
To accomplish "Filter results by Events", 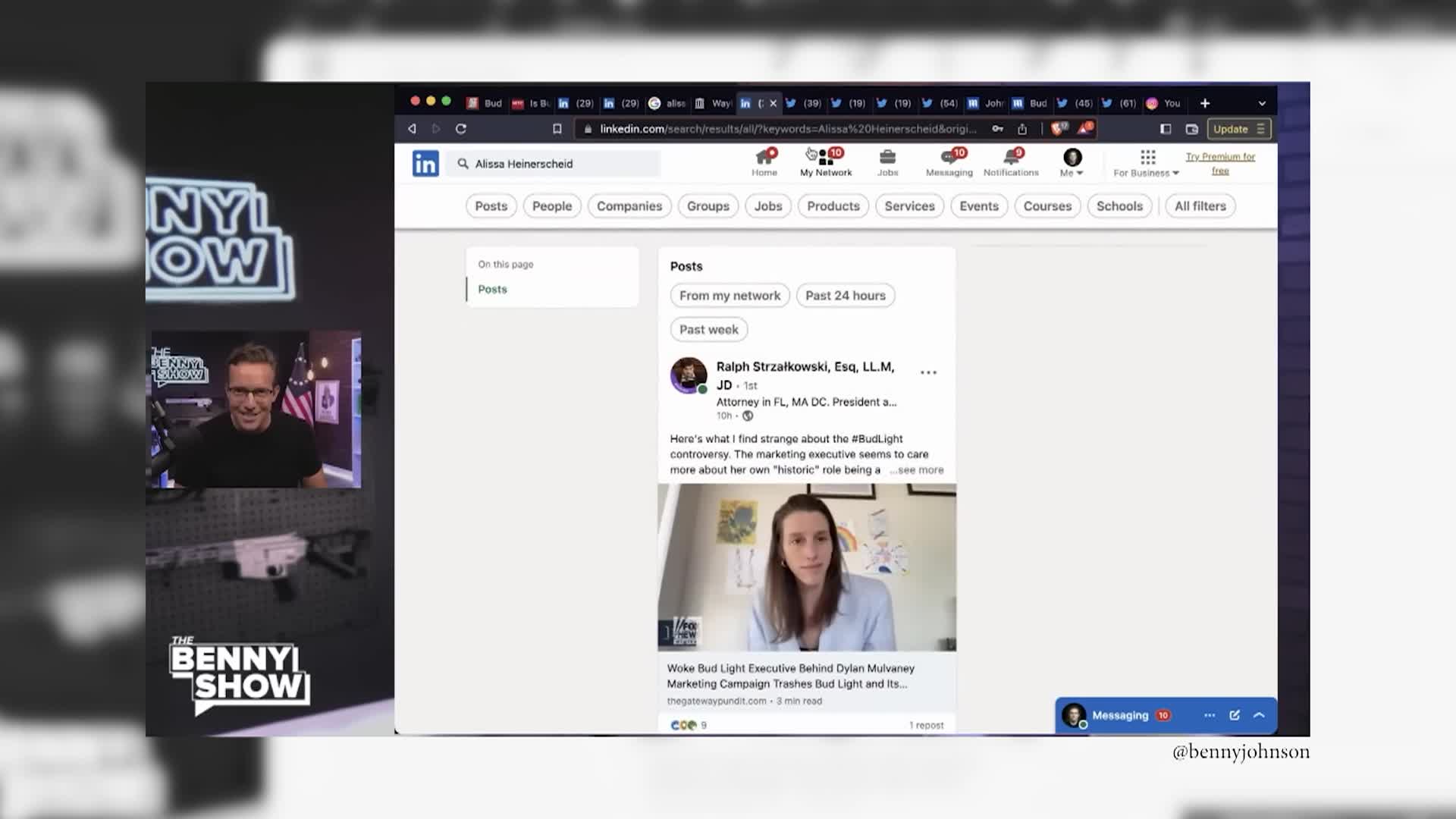I will tap(979, 206).
